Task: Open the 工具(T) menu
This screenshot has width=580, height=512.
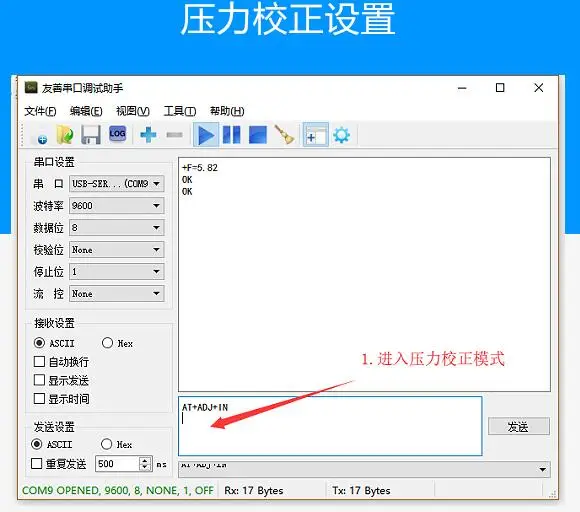Action: [x=180, y=111]
